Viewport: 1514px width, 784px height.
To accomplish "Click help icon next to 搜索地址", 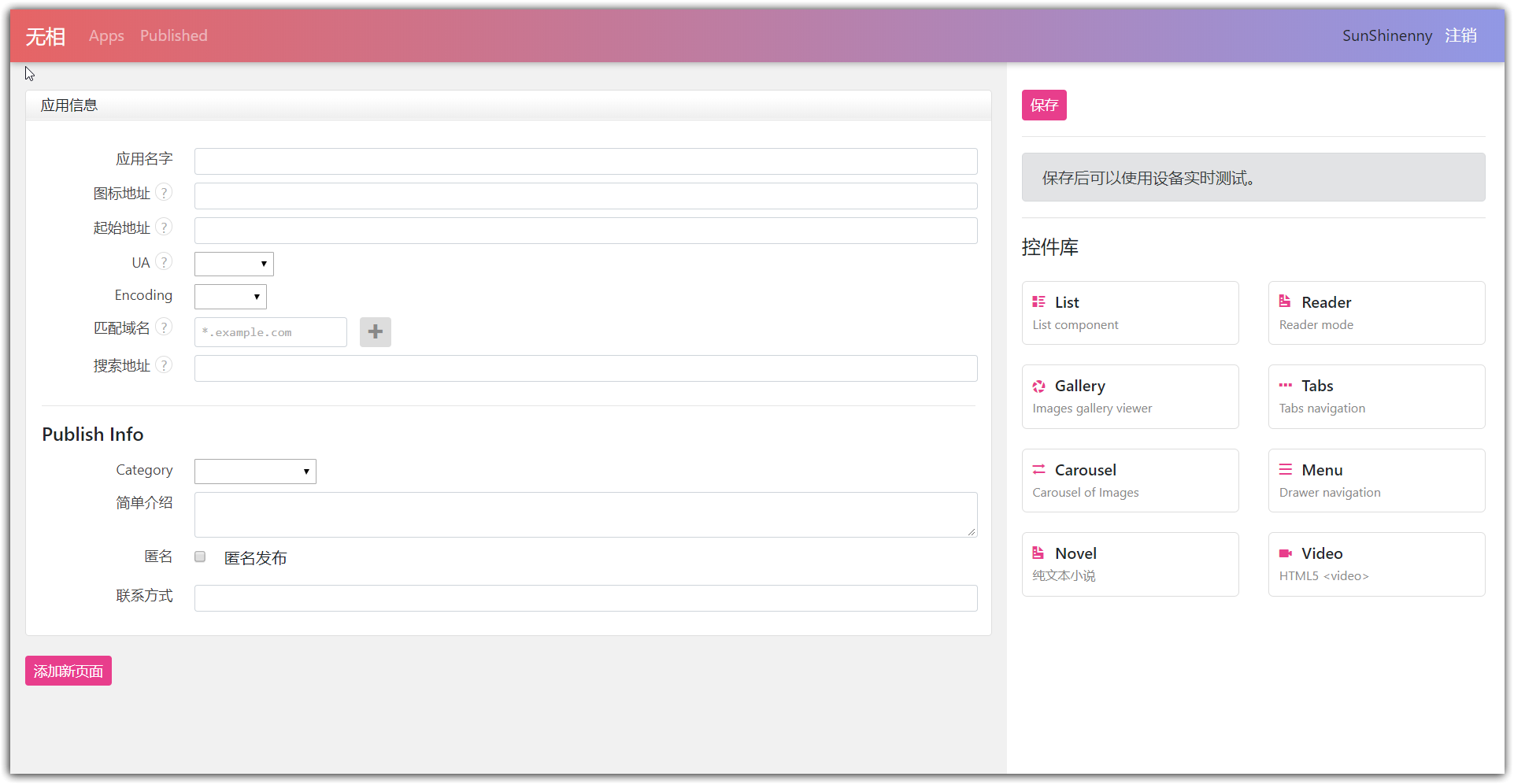I will coord(164,364).
